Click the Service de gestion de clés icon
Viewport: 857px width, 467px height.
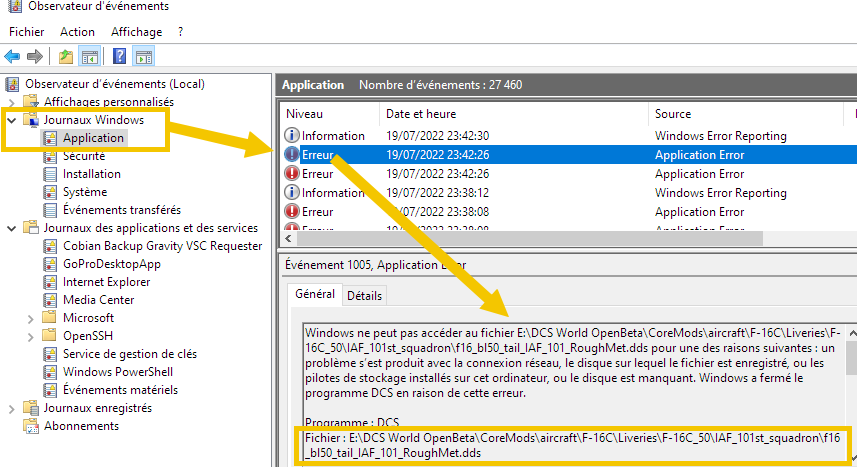point(50,355)
